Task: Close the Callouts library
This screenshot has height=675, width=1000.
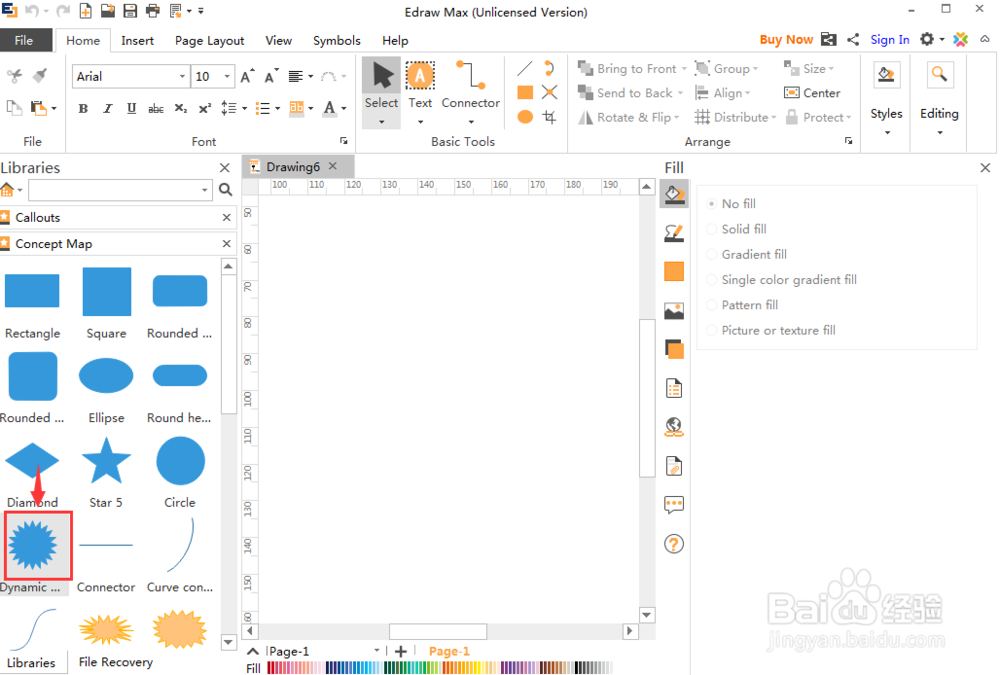Action: (226, 218)
